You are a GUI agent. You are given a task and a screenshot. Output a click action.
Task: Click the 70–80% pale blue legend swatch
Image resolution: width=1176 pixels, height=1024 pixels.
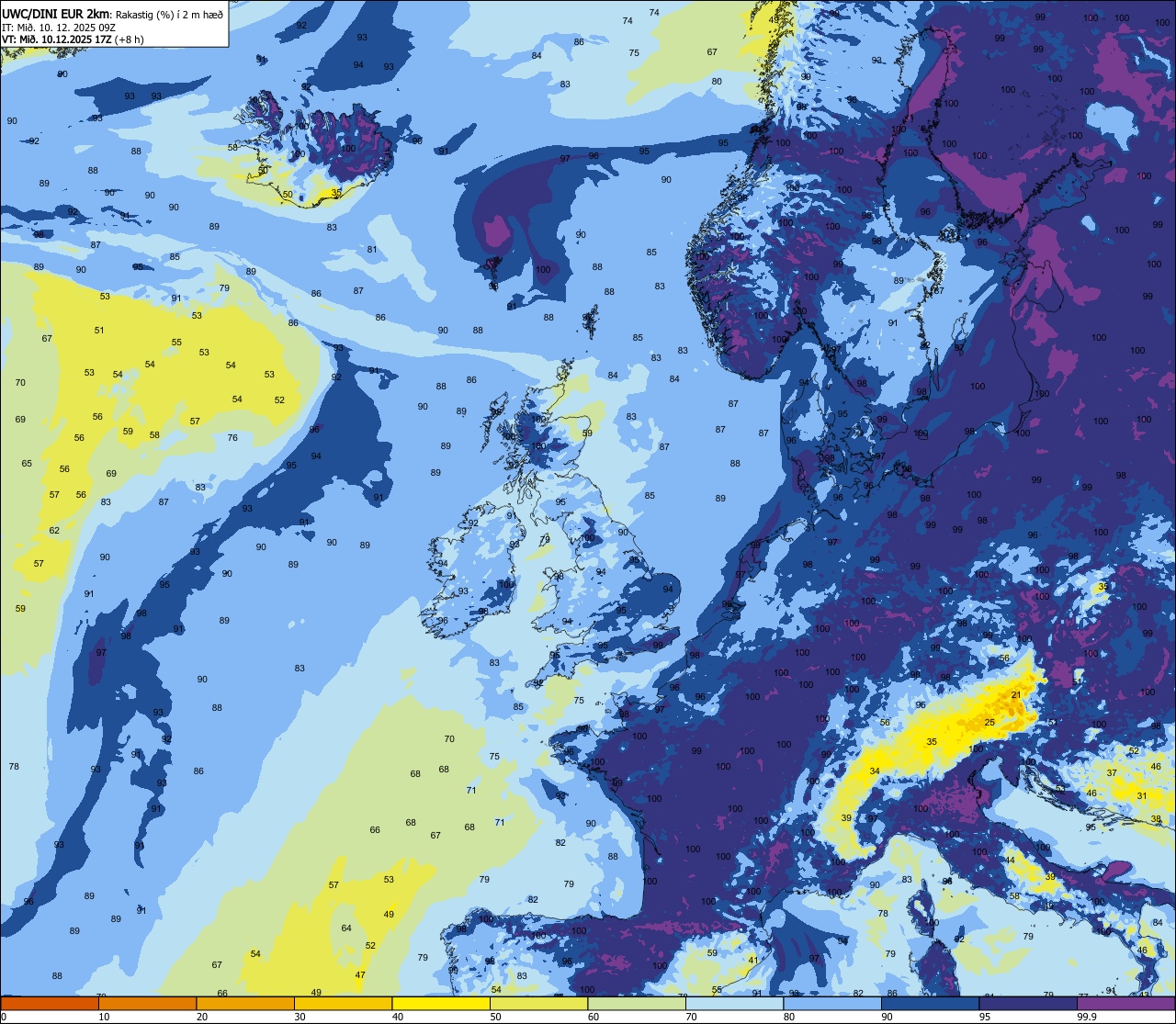(734, 1003)
